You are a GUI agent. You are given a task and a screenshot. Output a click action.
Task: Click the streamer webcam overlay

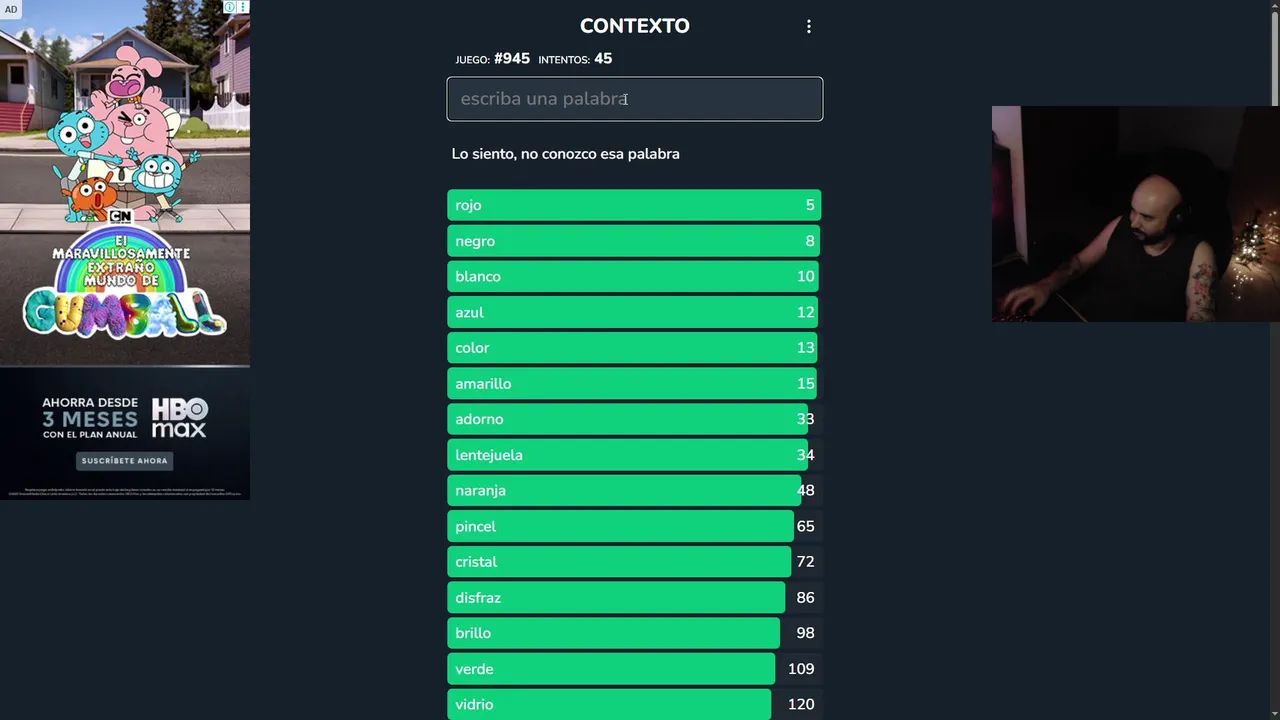pyautogui.click(x=1135, y=214)
